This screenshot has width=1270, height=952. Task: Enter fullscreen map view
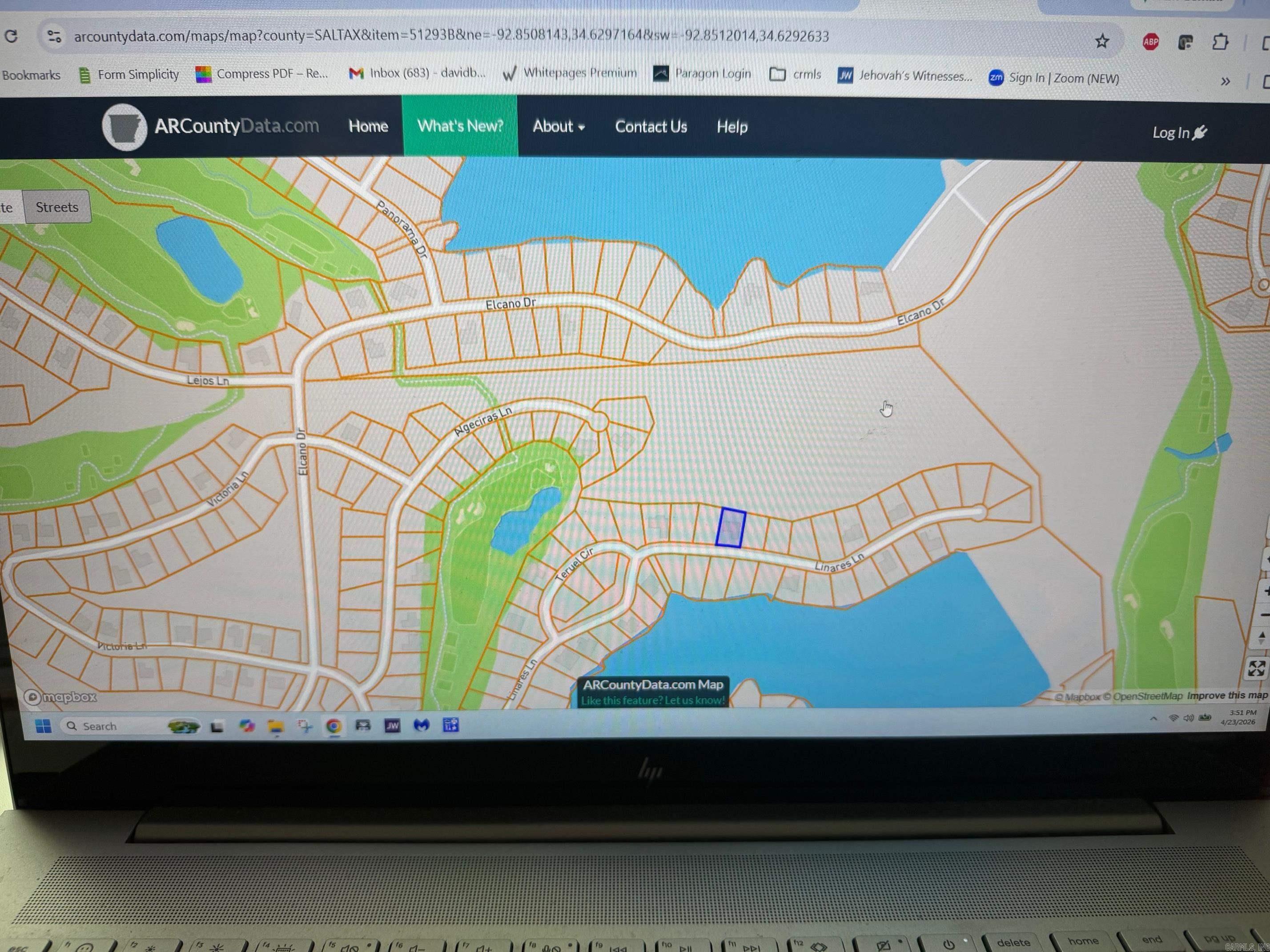[x=1256, y=668]
